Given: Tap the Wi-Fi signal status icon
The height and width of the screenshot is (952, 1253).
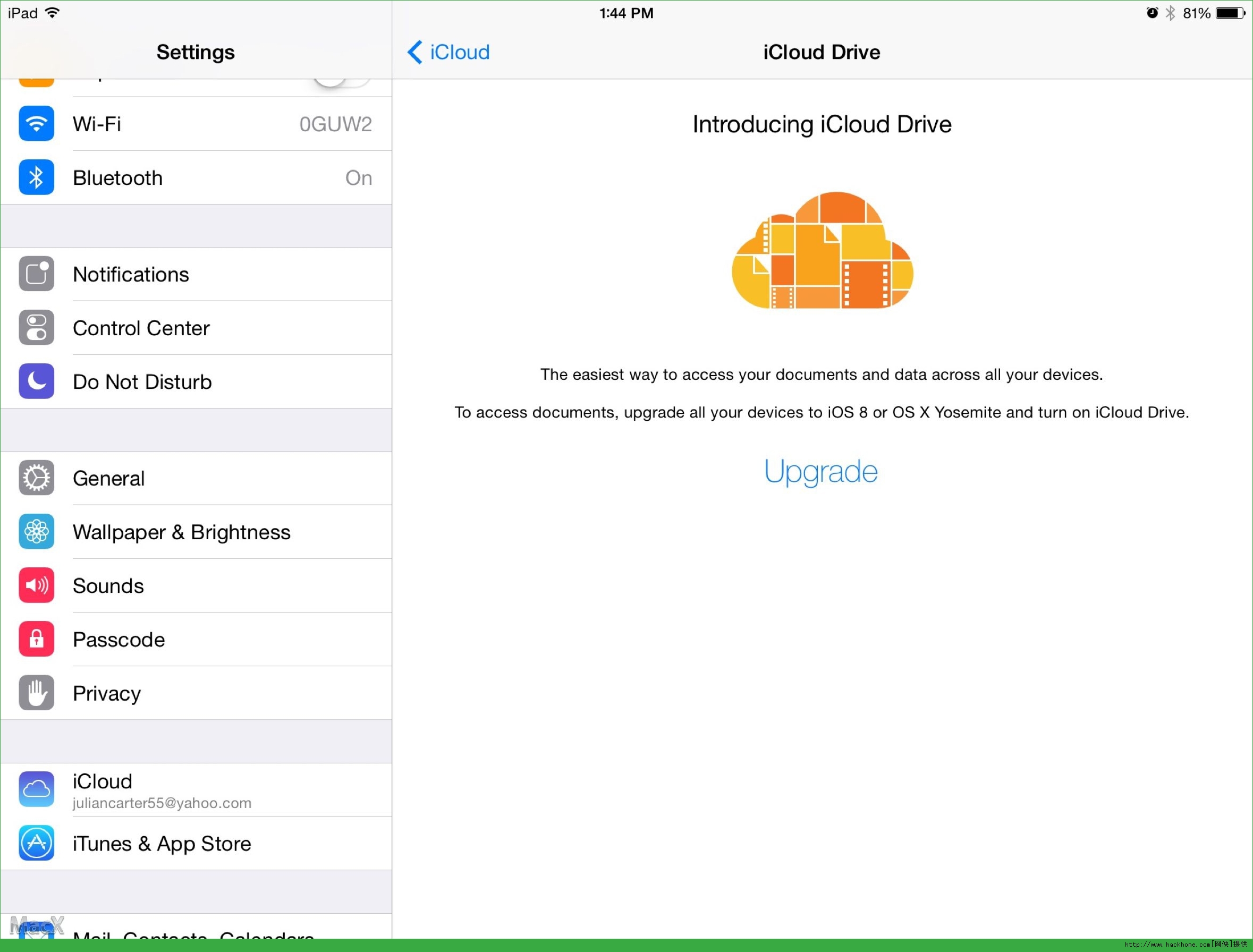Looking at the screenshot, I should point(52,12).
